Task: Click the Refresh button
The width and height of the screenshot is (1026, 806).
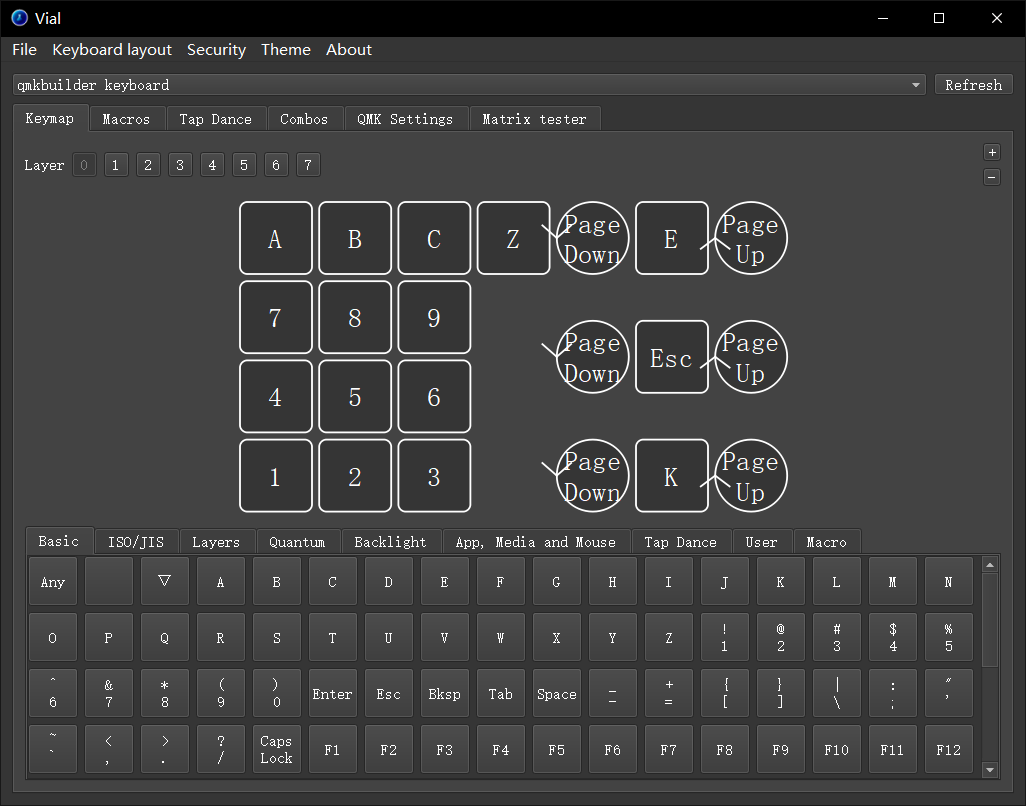Action: pos(973,85)
